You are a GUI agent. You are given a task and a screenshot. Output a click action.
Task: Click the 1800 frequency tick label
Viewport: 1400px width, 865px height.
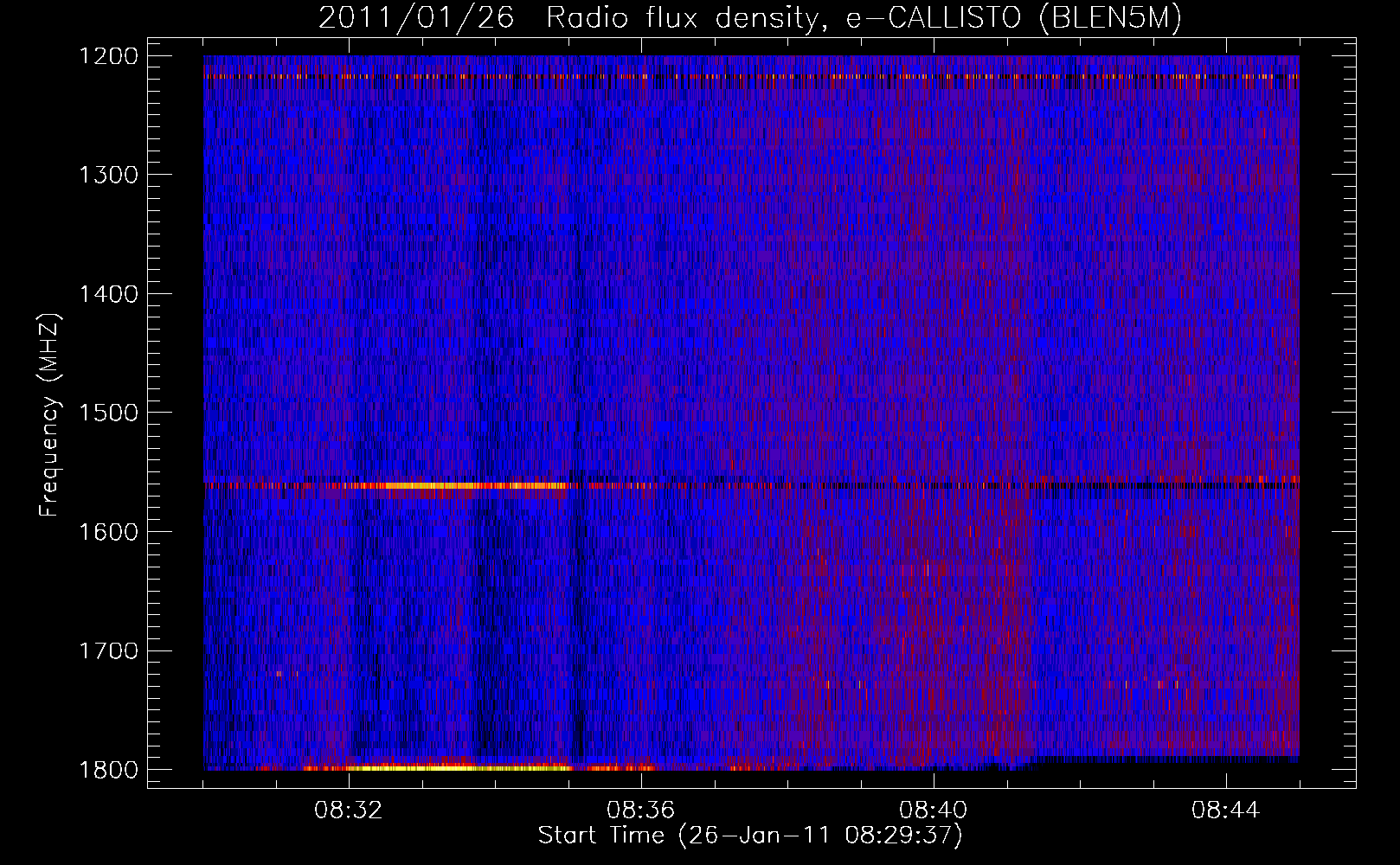pyautogui.click(x=109, y=770)
